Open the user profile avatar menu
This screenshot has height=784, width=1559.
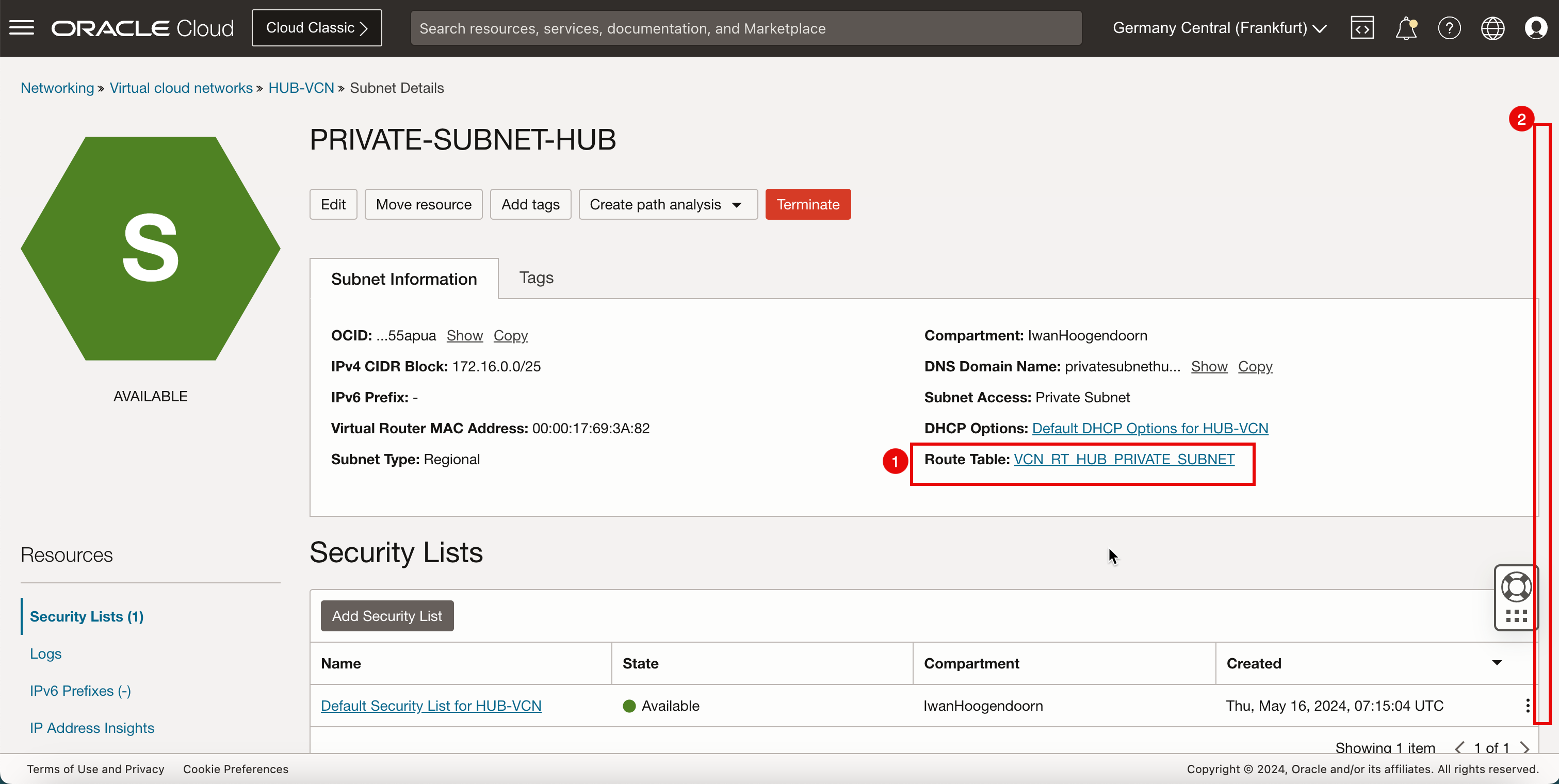[x=1536, y=28]
